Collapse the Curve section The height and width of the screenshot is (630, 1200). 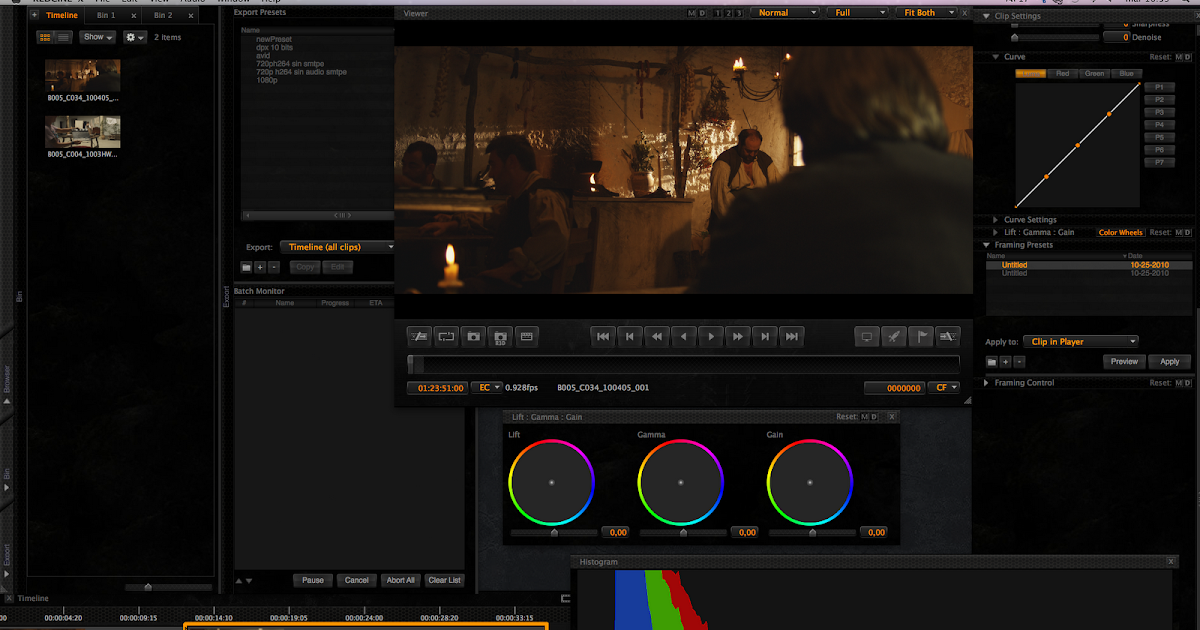pyautogui.click(x=996, y=57)
